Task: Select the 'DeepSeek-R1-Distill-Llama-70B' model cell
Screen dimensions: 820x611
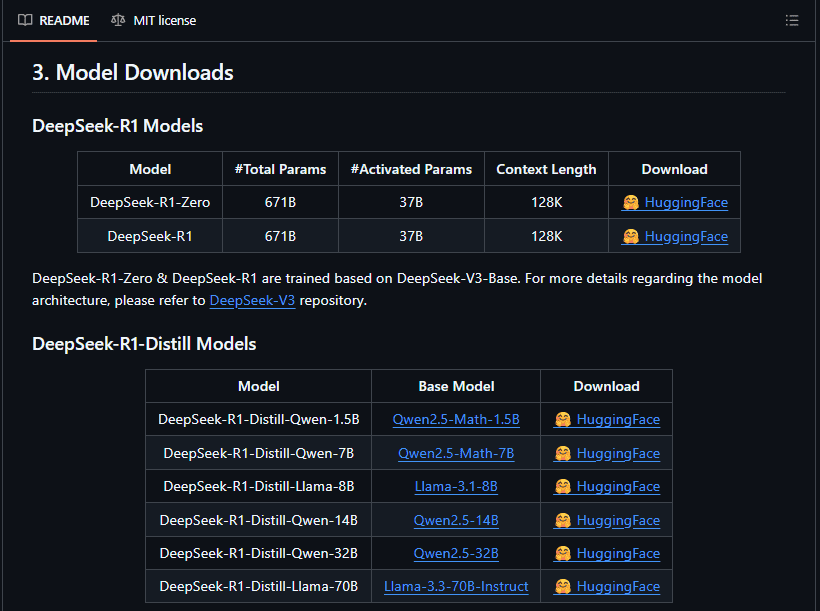Action: [x=259, y=586]
